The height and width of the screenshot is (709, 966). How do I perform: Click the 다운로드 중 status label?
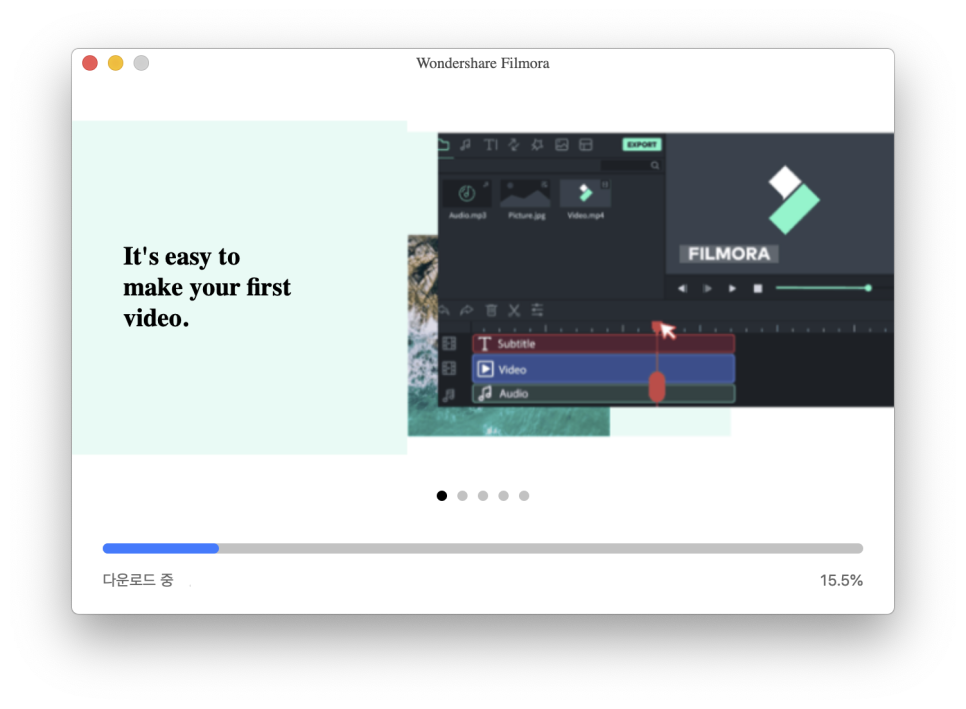click(138, 580)
